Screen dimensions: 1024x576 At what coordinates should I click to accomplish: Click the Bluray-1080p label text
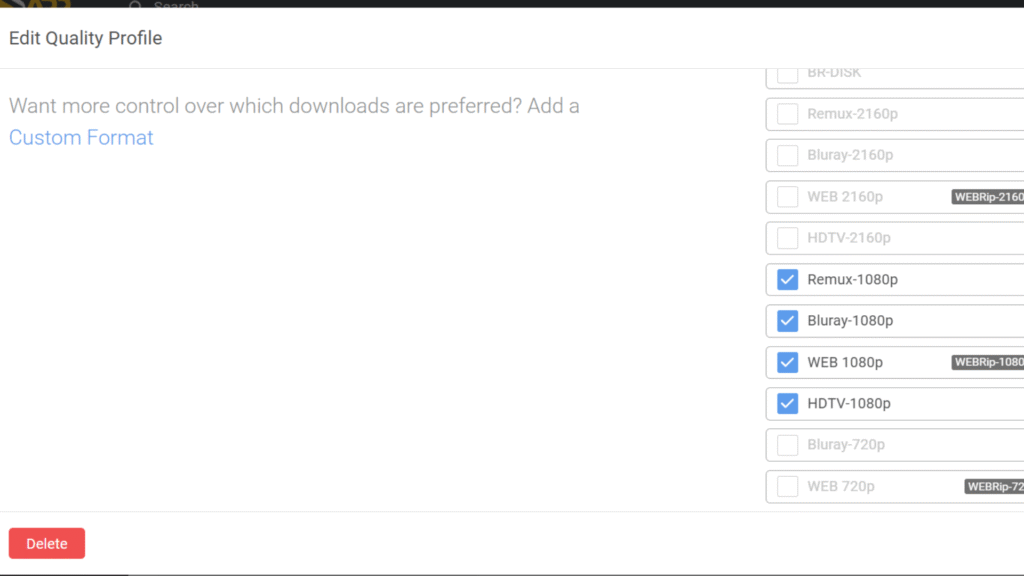(x=850, y=321)
